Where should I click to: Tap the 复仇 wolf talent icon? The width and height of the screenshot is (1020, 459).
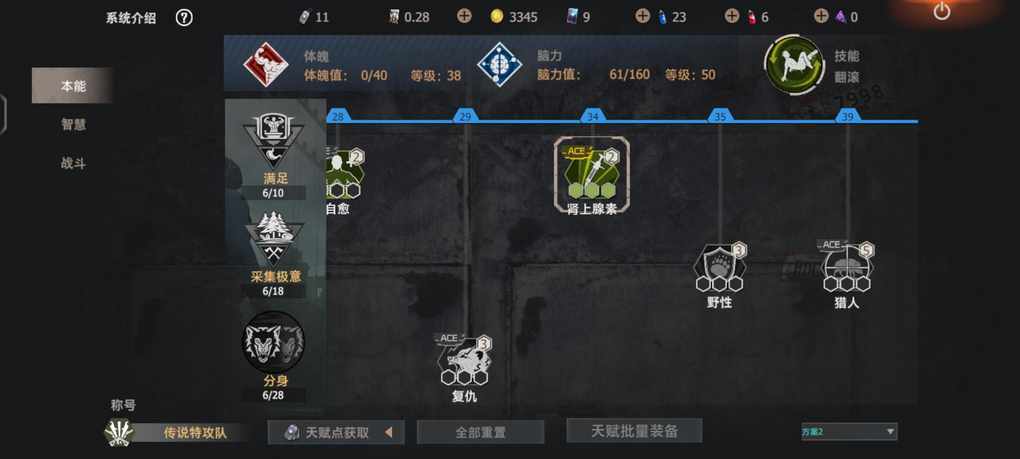coord(464,360)
